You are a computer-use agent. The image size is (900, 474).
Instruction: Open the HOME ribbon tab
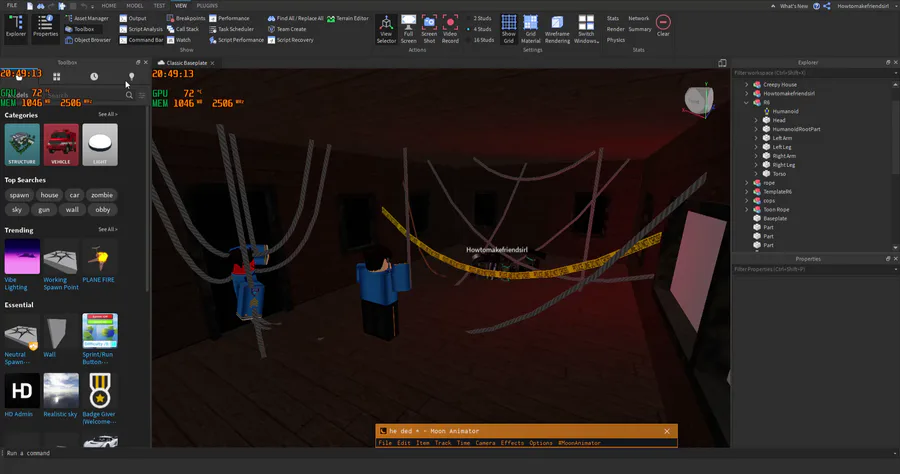click(109, 6)
